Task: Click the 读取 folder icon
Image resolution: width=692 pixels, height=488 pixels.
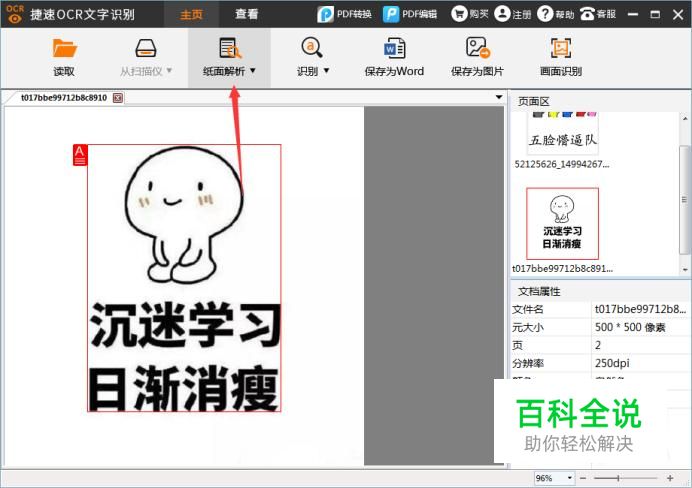Action: click(64, 48)
